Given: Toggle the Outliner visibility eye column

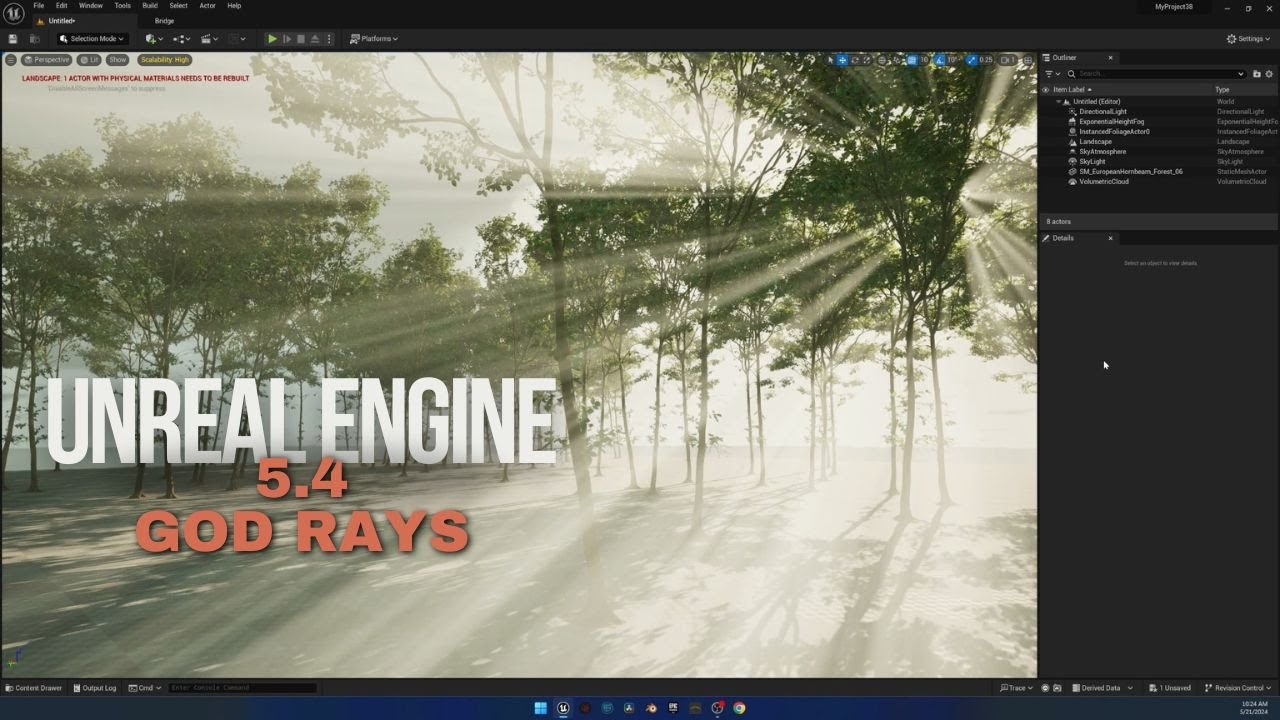Looking at the screenshot, I should point(1046,90).
